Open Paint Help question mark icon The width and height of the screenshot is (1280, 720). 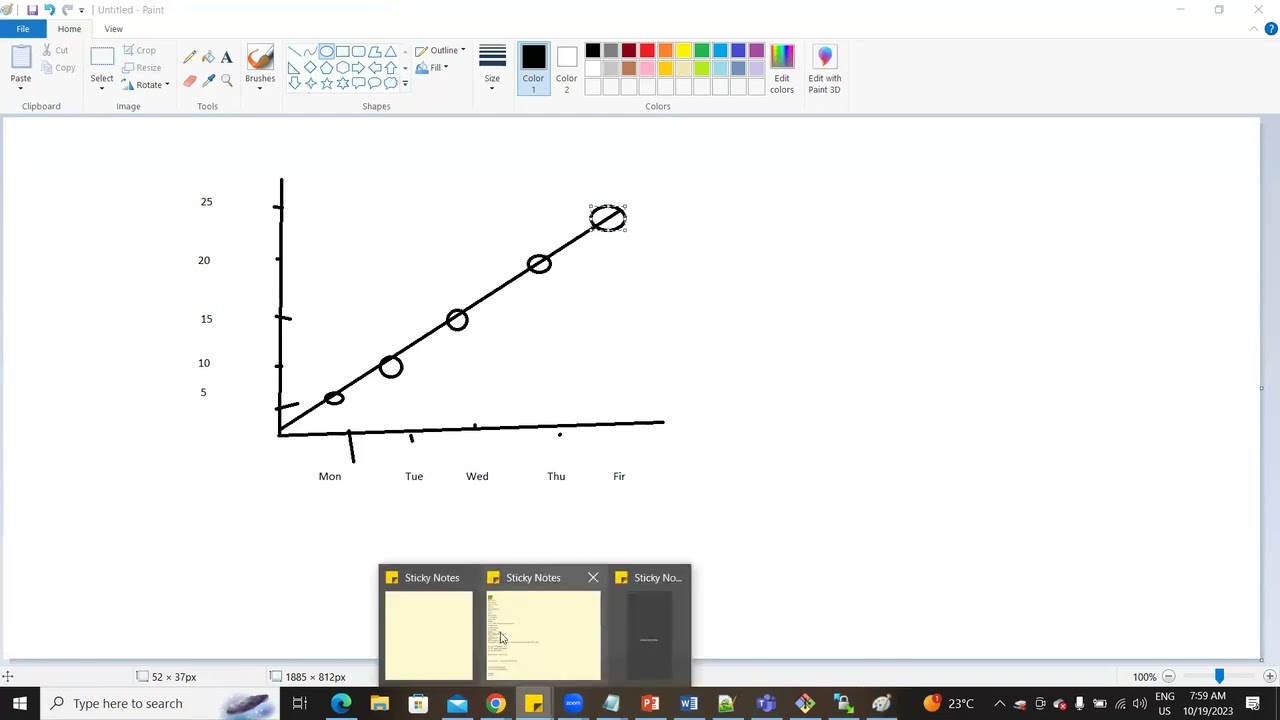click(1271, 29)
